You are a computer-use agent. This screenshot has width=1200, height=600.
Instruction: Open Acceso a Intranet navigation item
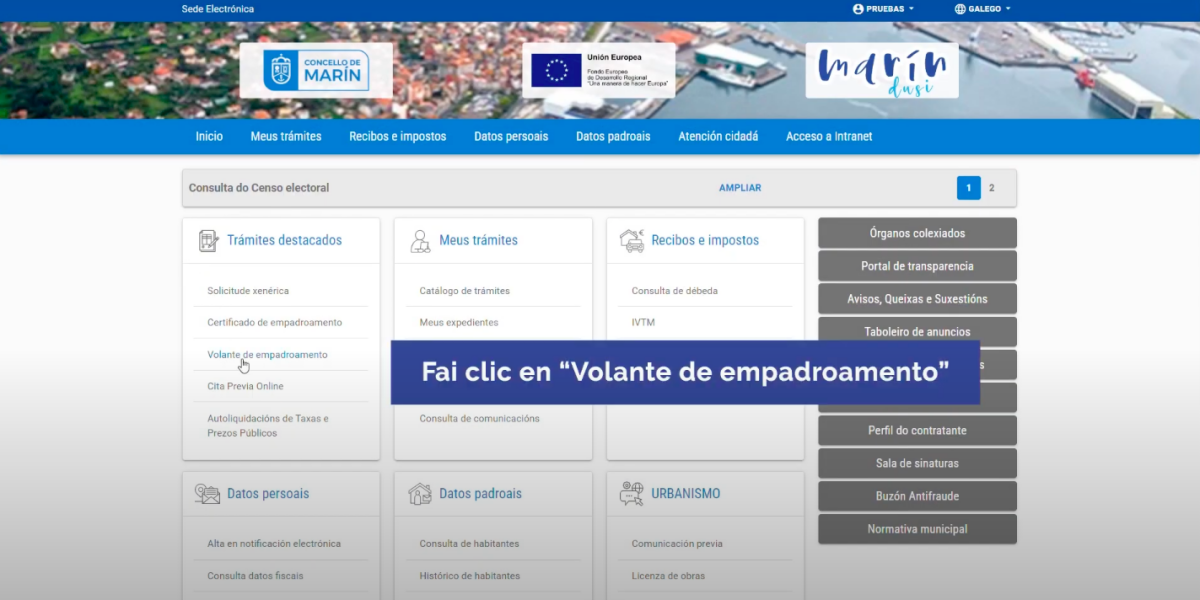point(829,136)
